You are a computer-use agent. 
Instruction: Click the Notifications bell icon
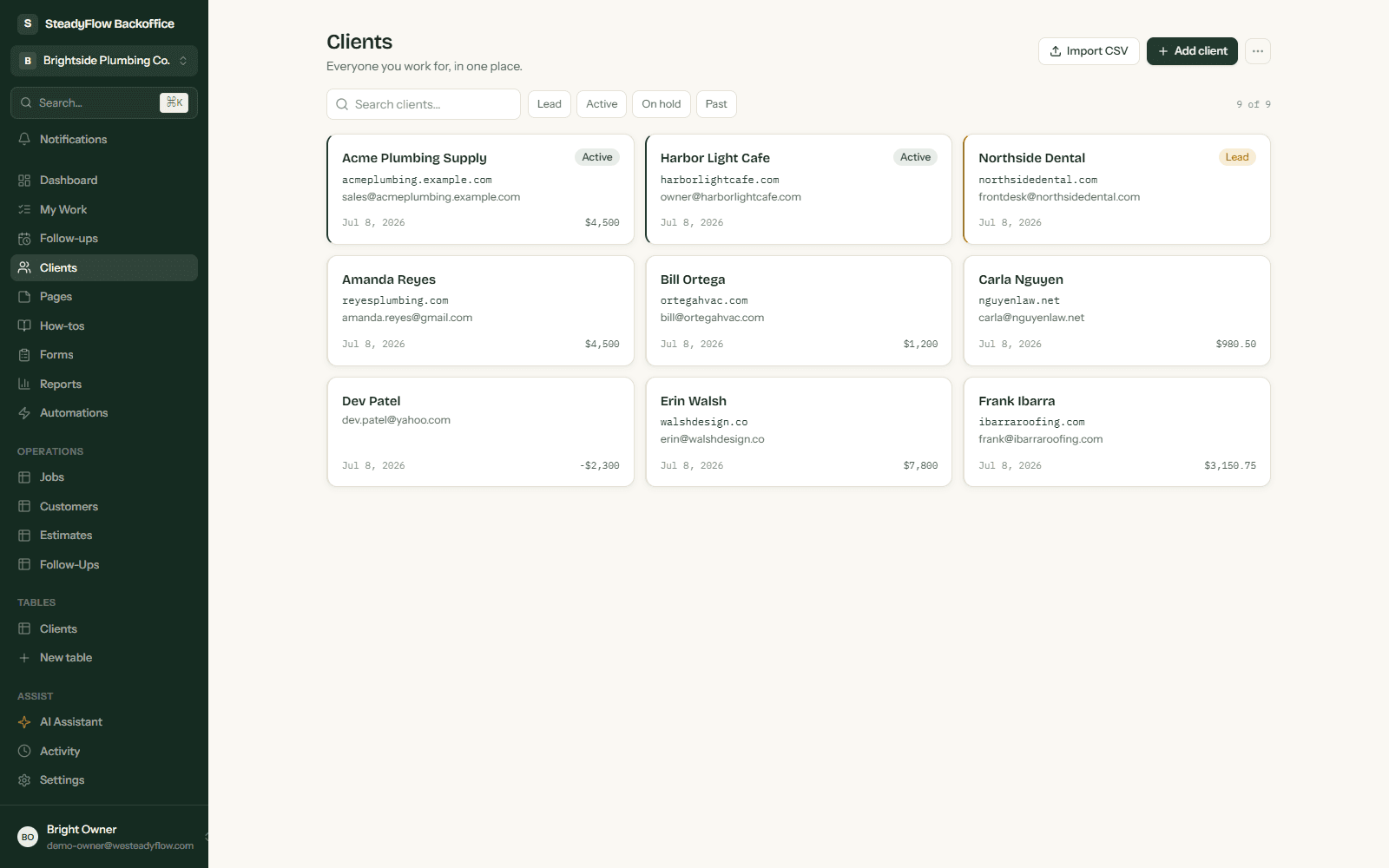[24, 139]
